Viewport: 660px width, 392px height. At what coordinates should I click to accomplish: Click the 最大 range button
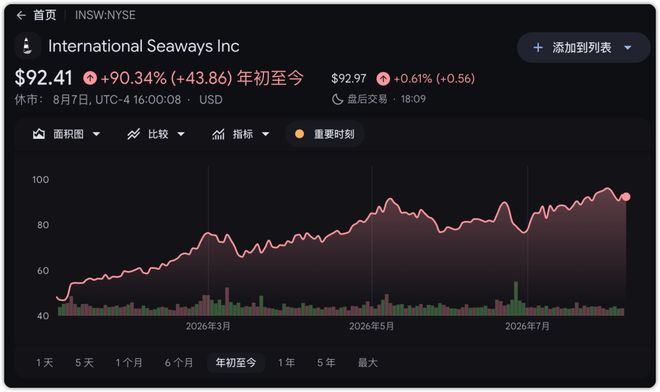(x=367, y=363)
